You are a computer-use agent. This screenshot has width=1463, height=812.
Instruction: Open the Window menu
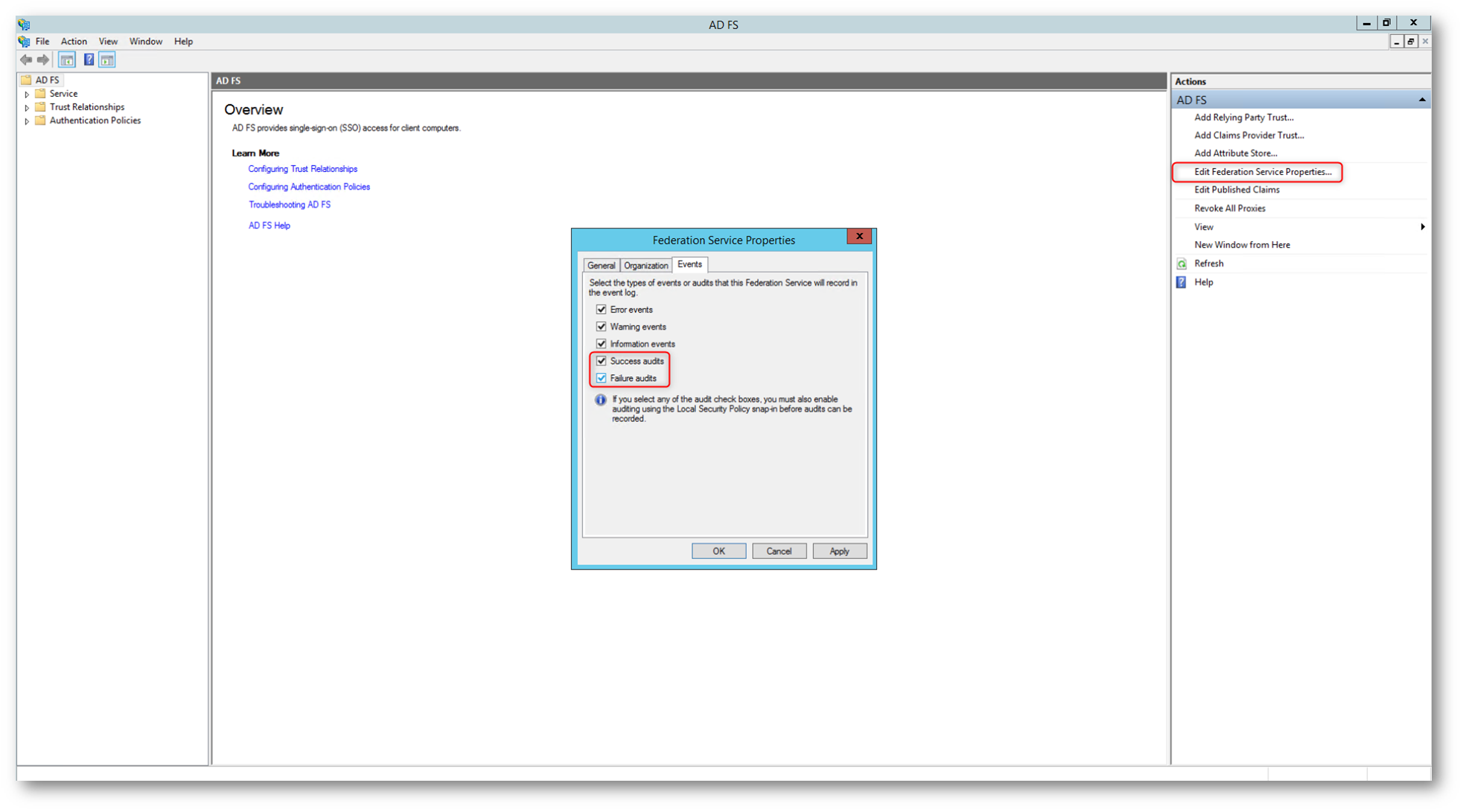coord(145,41)
